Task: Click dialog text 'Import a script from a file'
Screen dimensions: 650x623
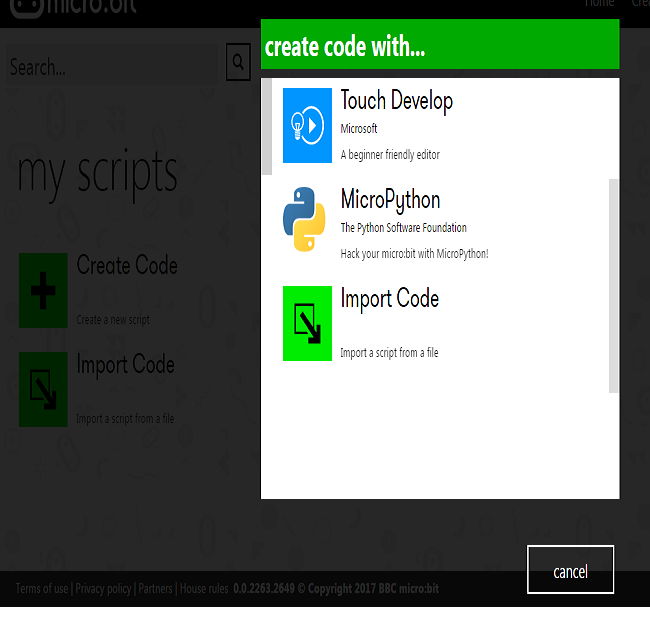Action: (389, 353)
